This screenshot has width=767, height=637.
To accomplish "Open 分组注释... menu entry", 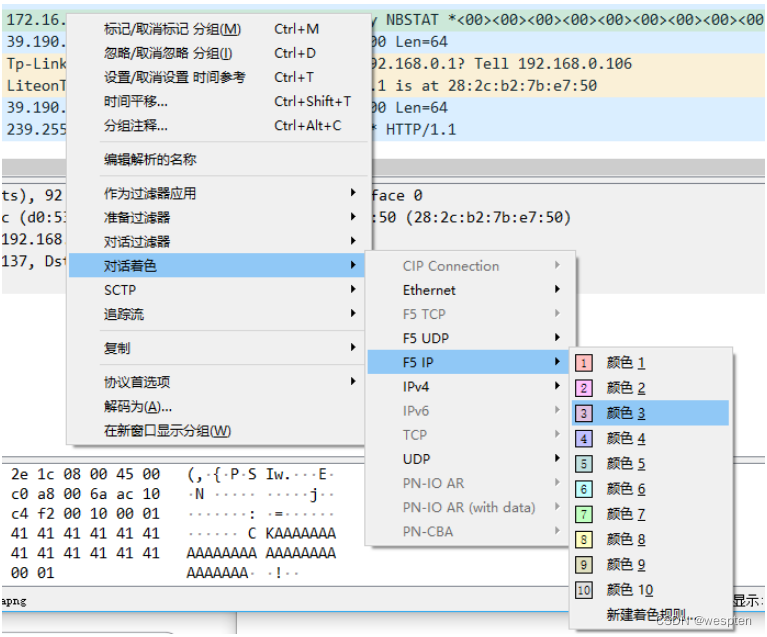I will pyautogui.click(x=218, y=126).
